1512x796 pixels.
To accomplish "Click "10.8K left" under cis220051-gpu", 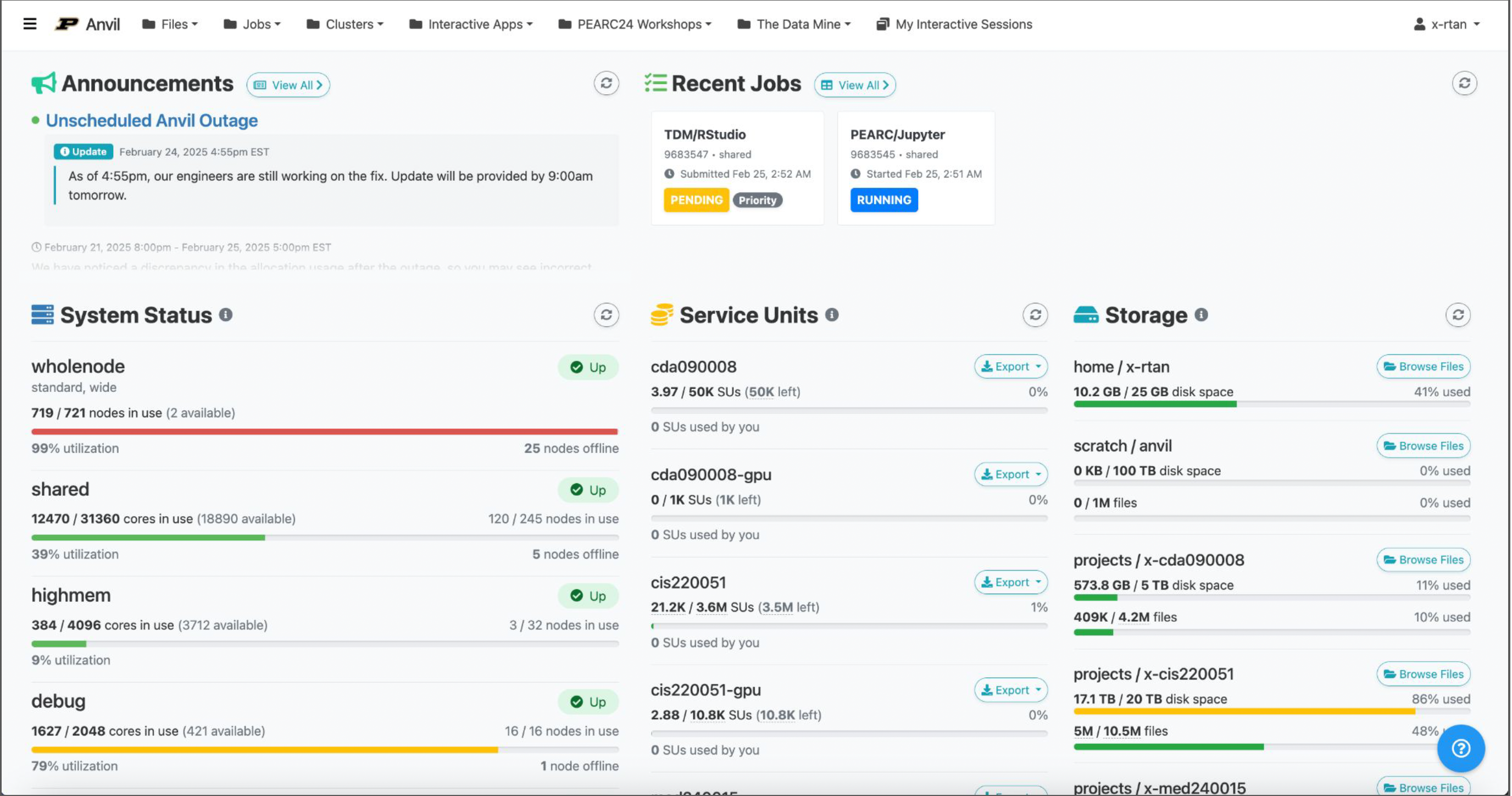I will tap(788, 715).
